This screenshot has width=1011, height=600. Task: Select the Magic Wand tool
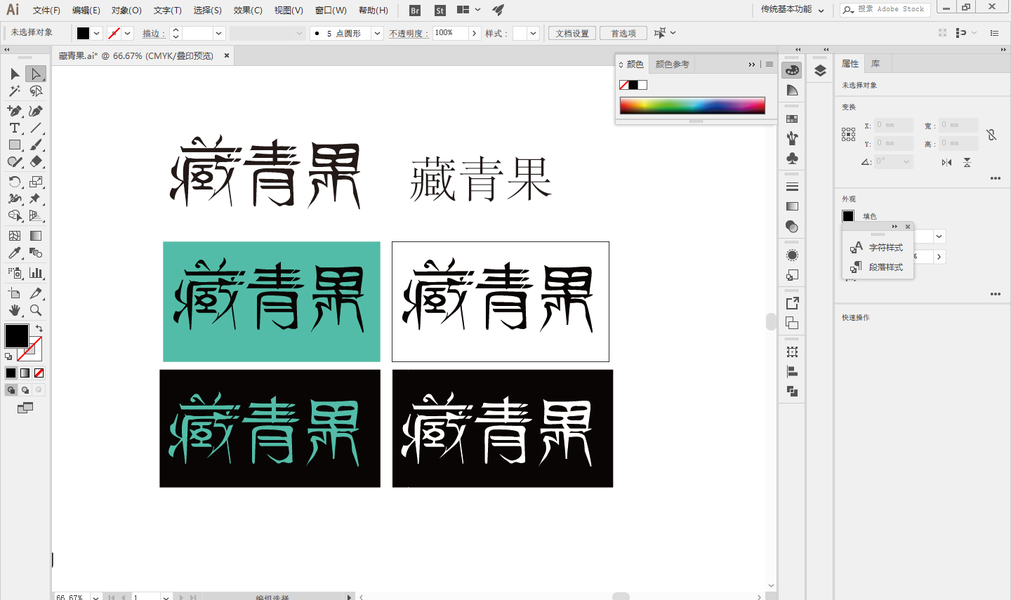point(15,92)
